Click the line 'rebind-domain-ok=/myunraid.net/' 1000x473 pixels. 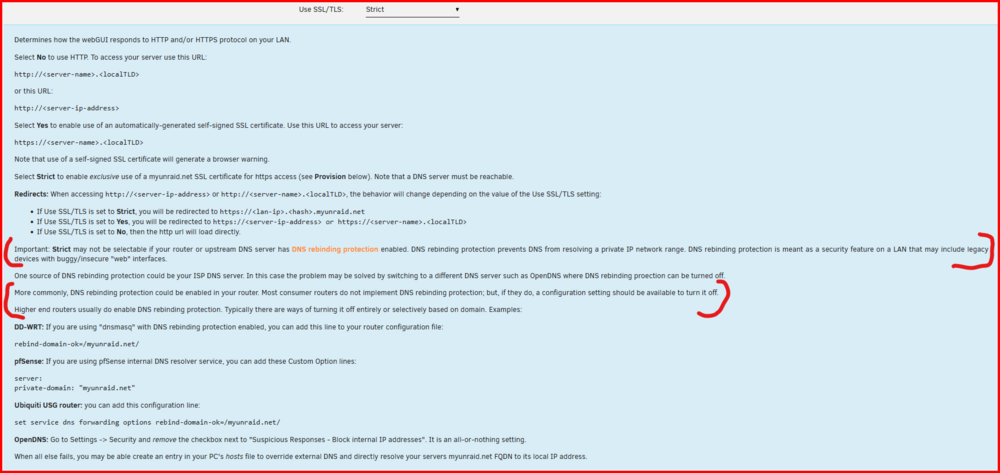click(x=77, y=344)
